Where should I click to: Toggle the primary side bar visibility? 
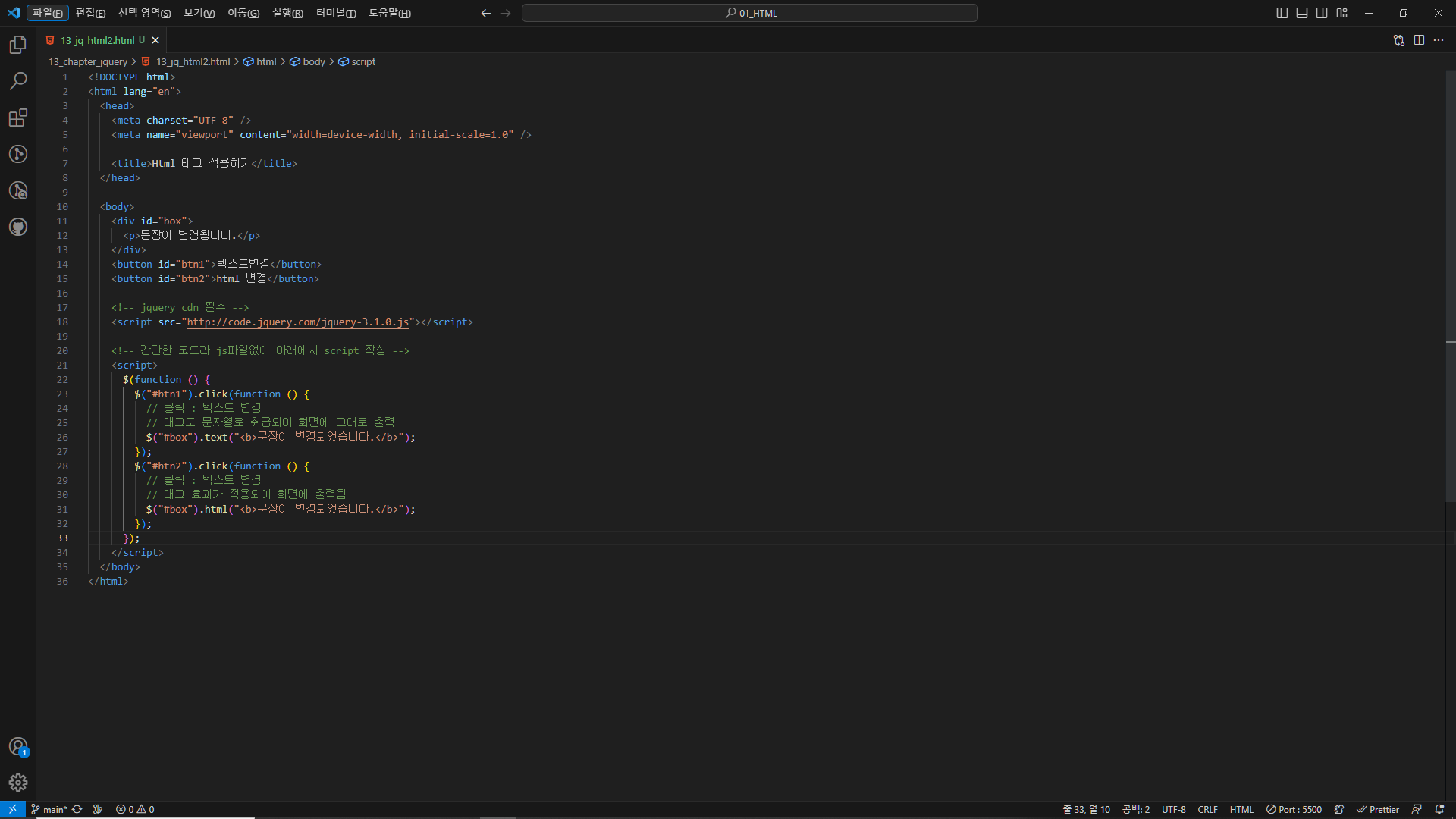[x=1282, y=13]
